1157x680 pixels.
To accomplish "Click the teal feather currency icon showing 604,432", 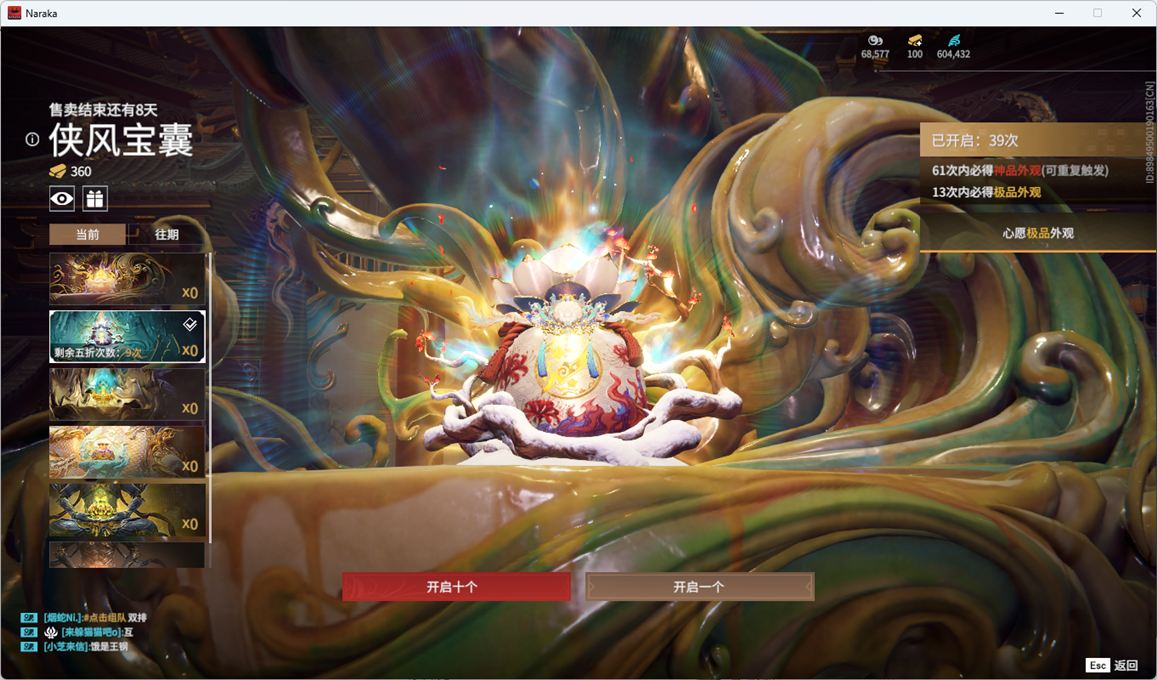I will click(x=953, y=40).
